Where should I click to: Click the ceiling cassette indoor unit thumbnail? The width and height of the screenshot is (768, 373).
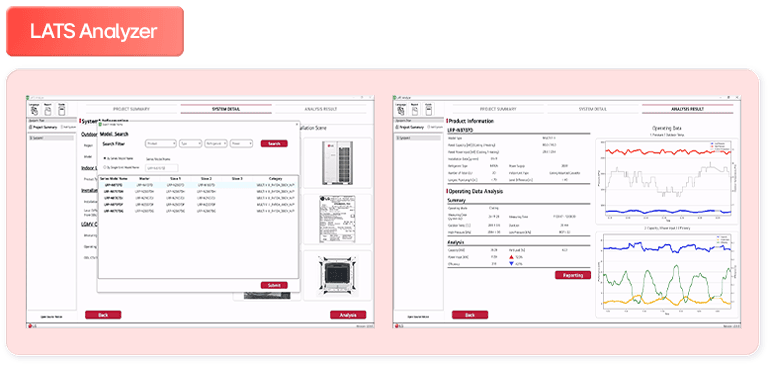coord(337,275)
